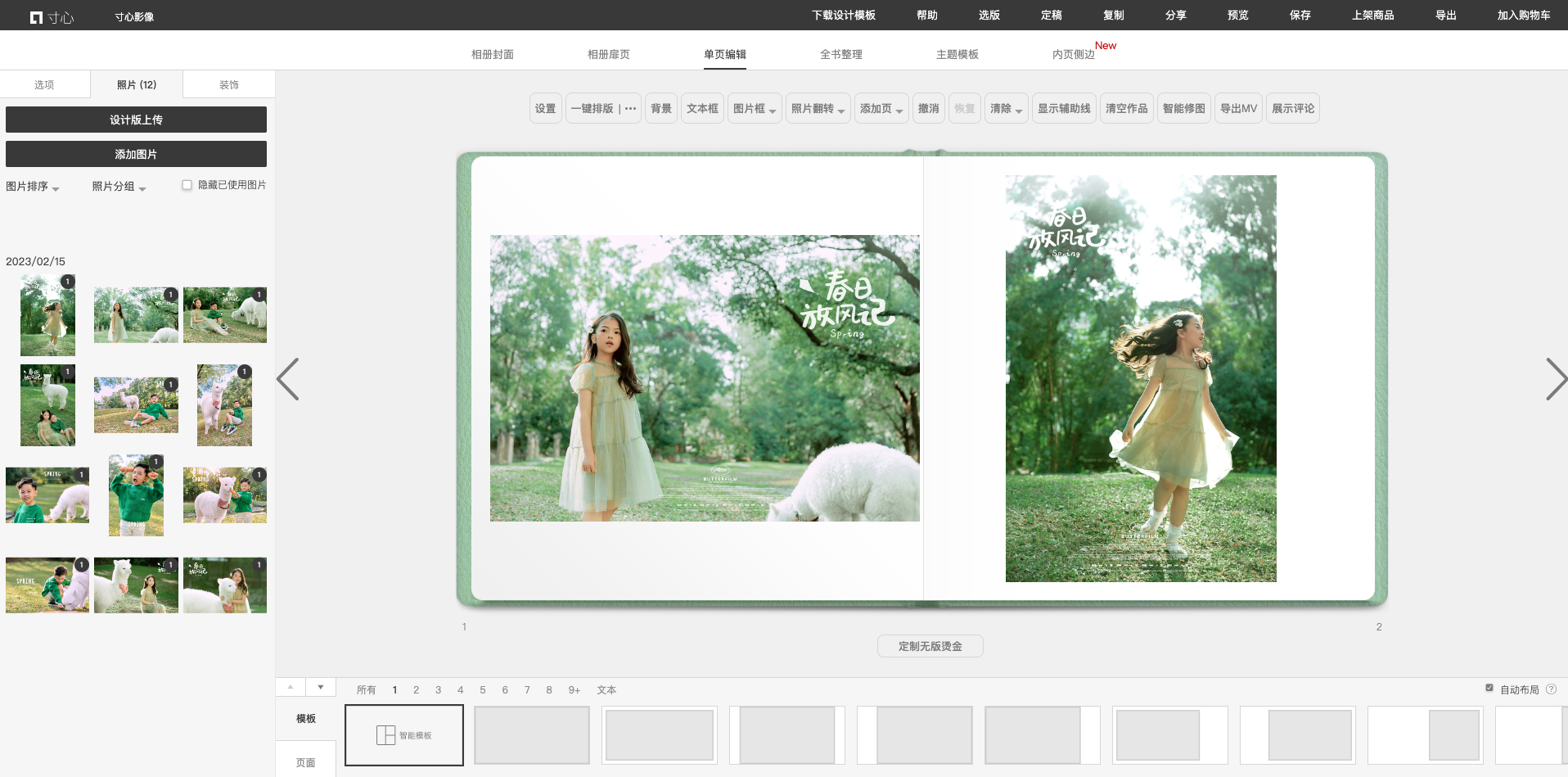Click the 智能修图 toolbar button
Viewport: 1568px width, 777px height.
pos(1184,109)
